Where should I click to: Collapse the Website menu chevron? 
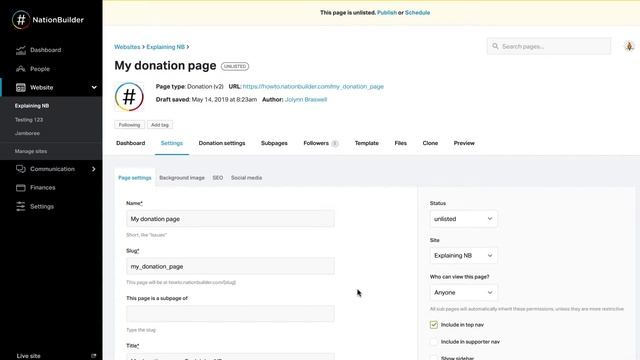click(94, 87)
